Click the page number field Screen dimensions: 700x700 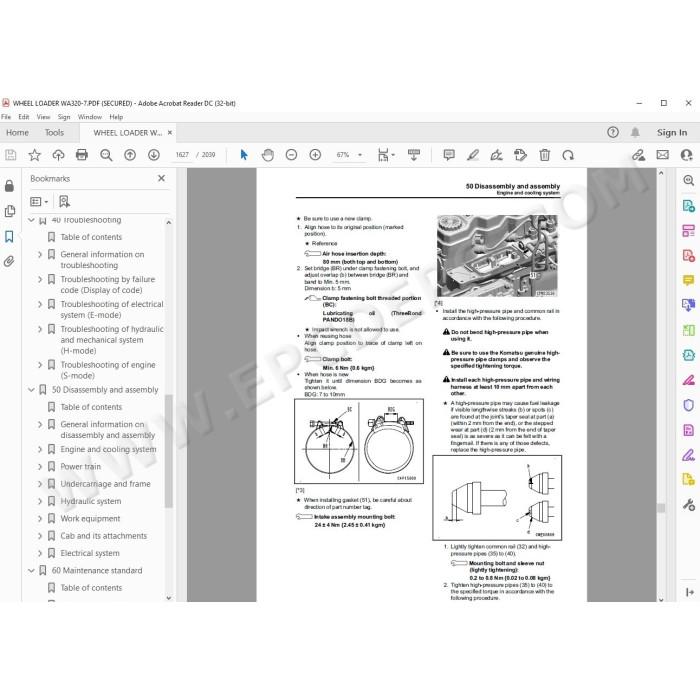pyautogui.click(x=182, y=155)
